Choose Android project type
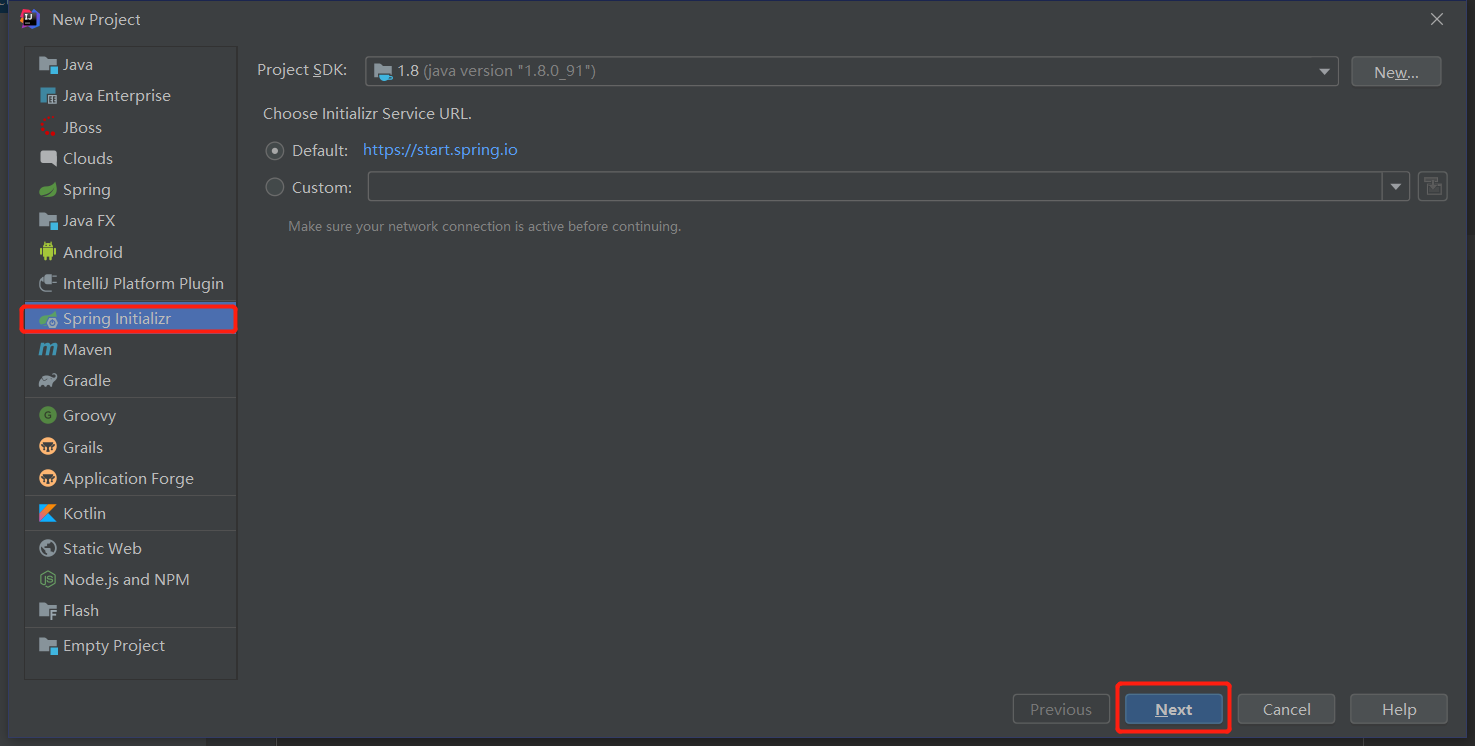 pos(130,252)
